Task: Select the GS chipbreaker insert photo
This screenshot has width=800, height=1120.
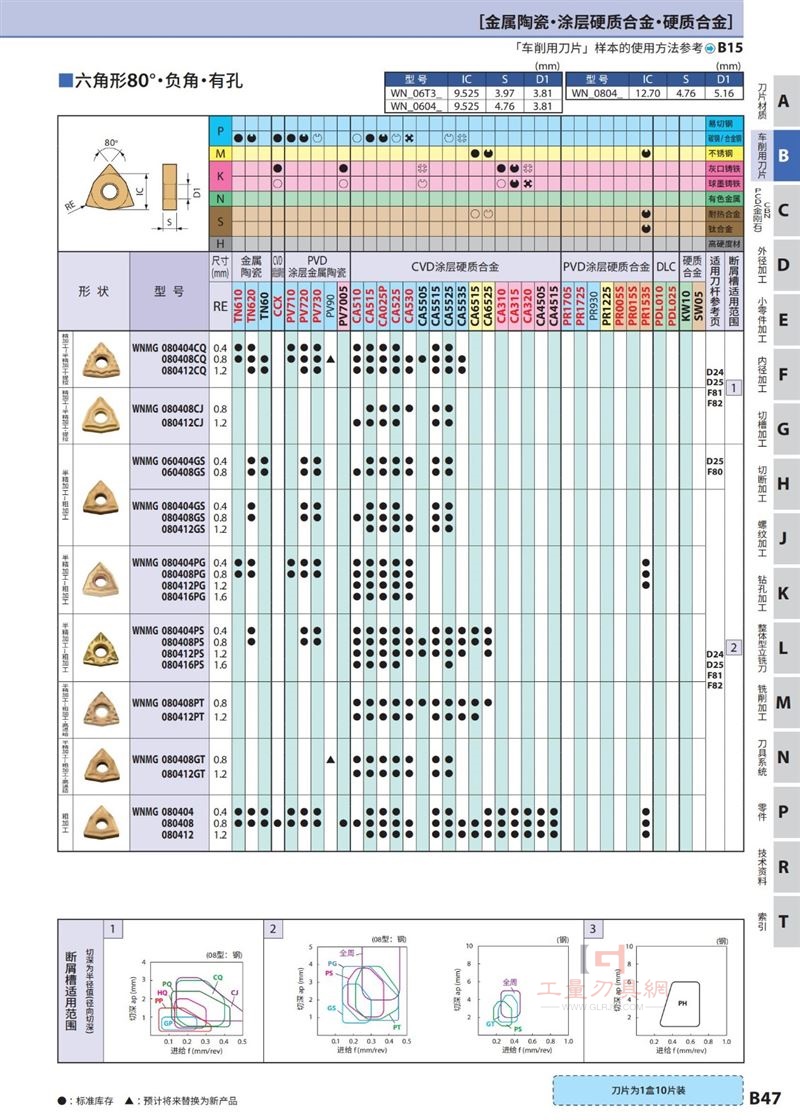Action: click(x=101, y=496)
